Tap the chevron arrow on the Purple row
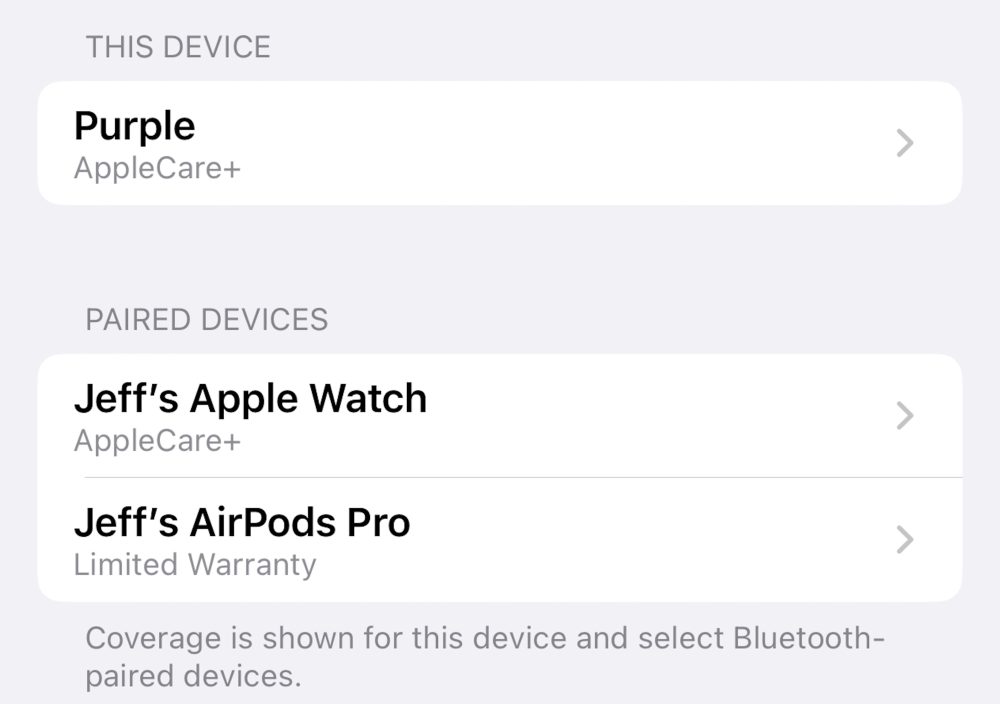 point(905,143)
